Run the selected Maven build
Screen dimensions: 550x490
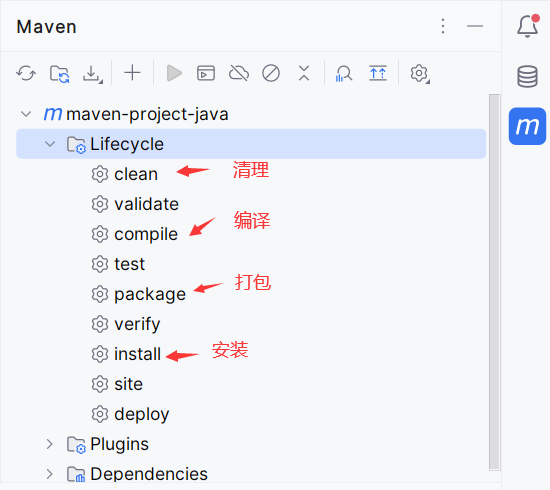click(174, 73)
